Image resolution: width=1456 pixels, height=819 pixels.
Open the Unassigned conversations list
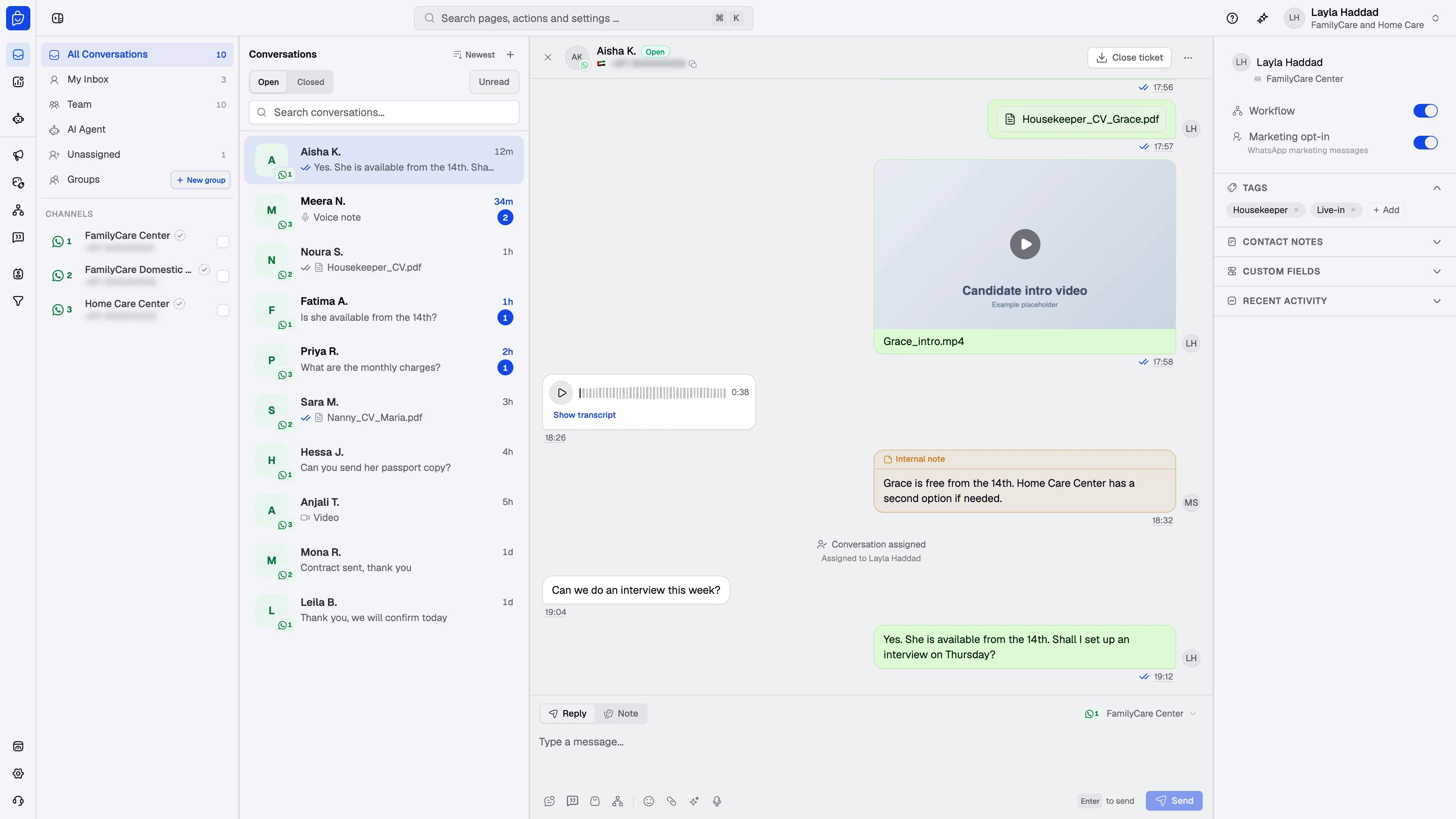[x=137, y=154]
